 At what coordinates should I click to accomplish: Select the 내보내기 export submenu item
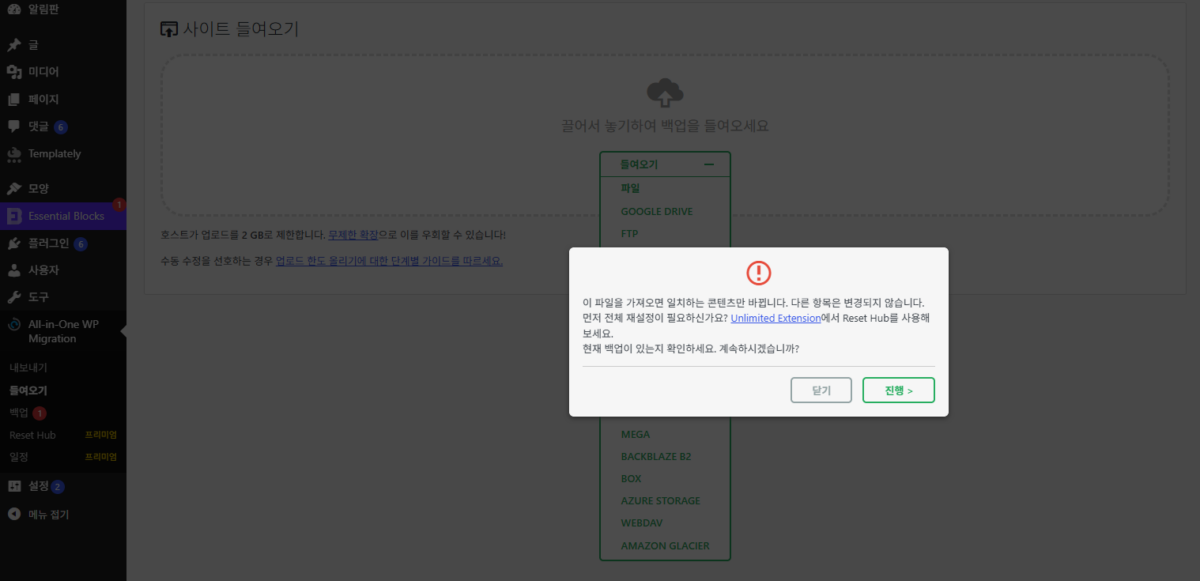pos(28,368)
